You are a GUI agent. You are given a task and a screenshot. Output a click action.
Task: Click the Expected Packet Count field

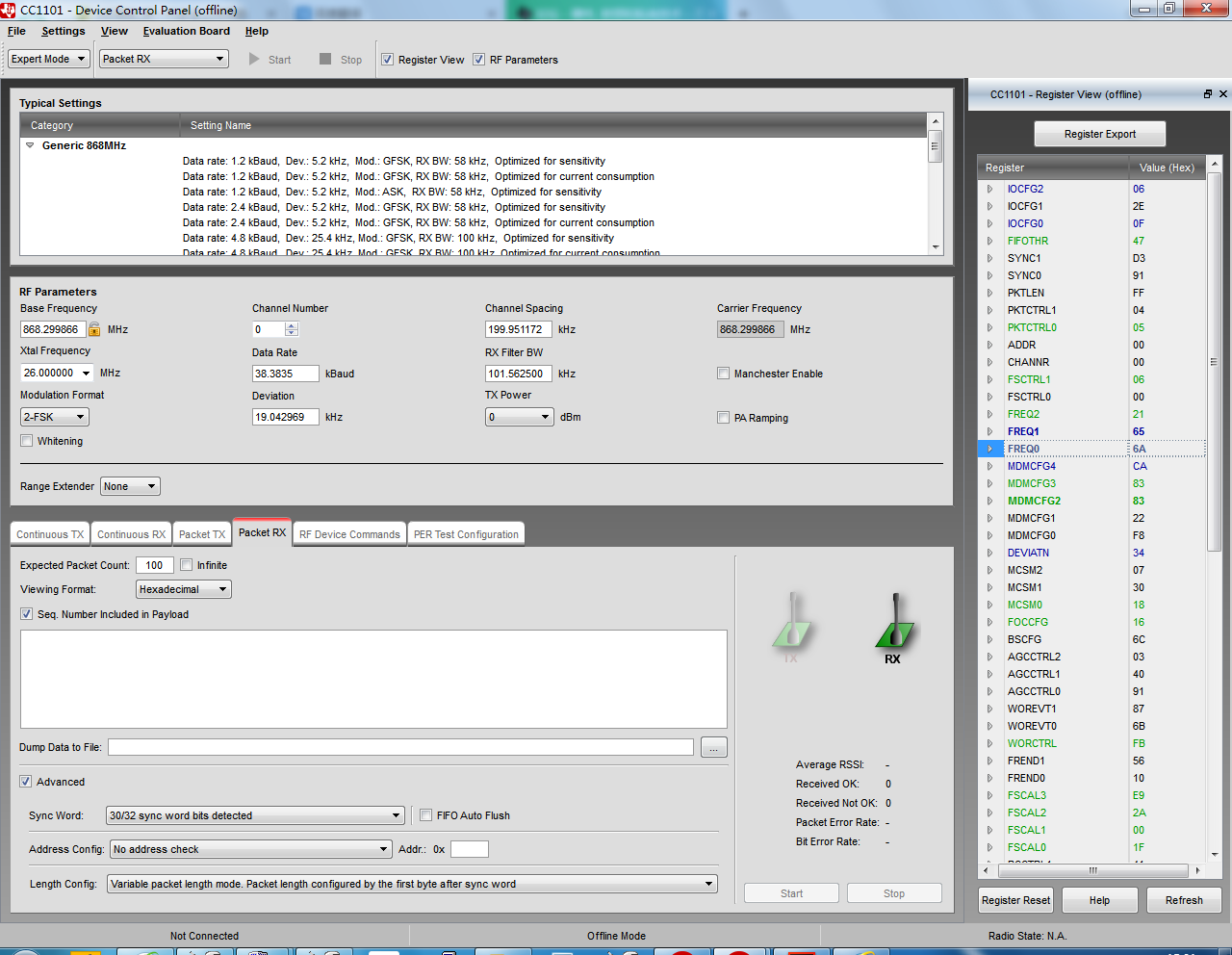[x=155, y=565]
